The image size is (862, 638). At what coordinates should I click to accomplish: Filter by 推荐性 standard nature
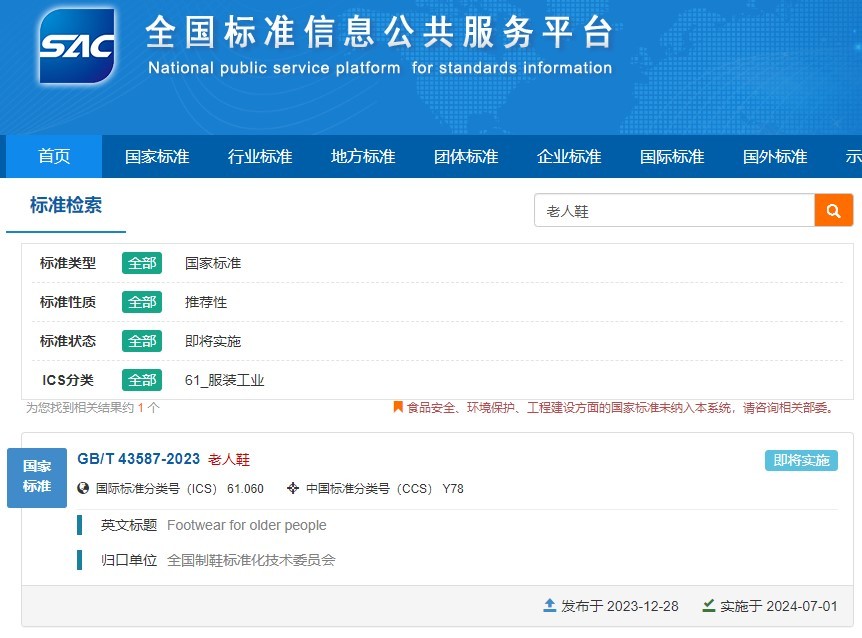click(x=206, y=302)
